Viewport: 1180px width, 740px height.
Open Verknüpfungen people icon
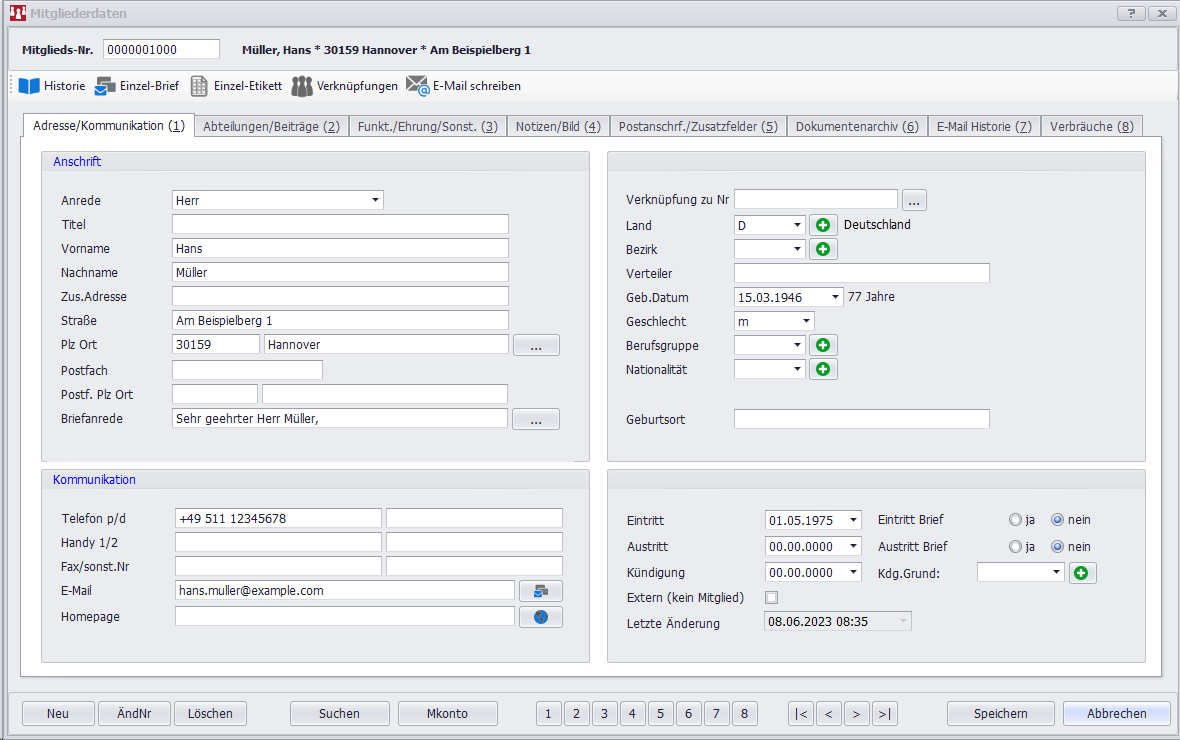coord(302,86)
